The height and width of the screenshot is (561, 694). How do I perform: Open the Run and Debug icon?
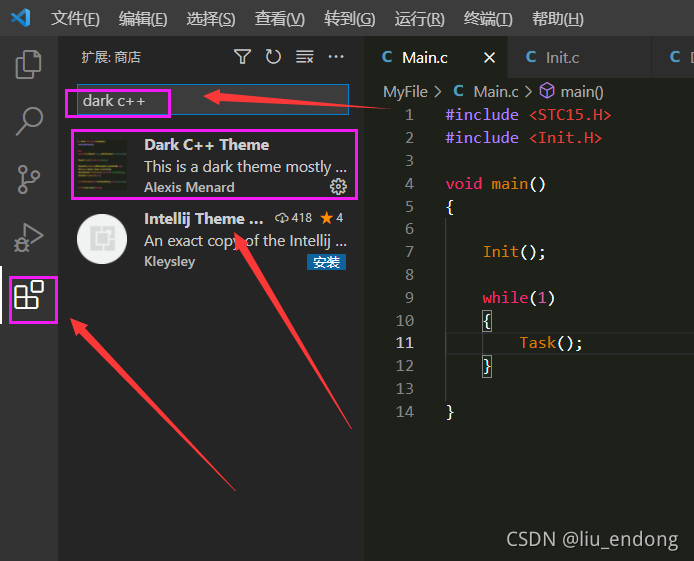(29, 238)
